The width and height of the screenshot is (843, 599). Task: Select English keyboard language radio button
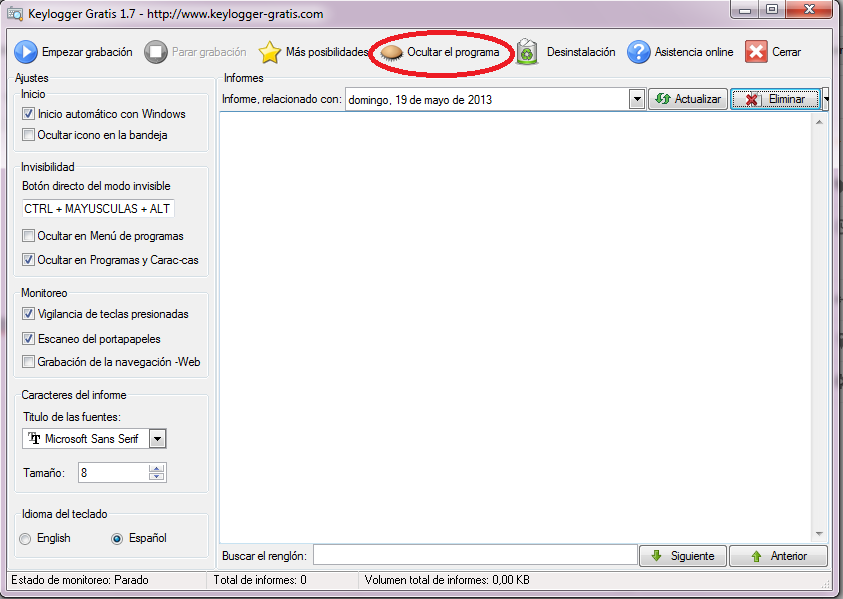25,538
